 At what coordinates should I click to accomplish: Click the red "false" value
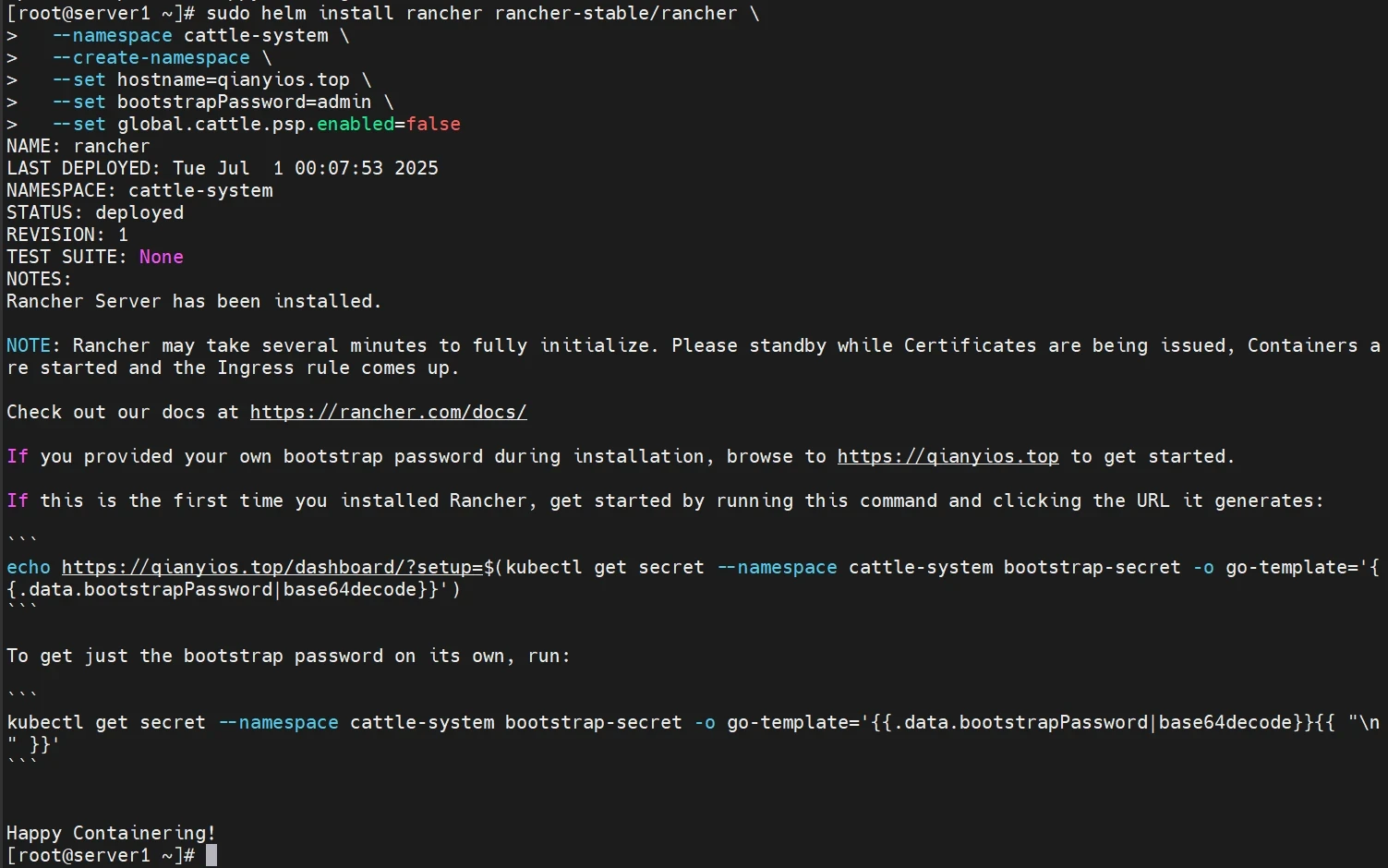pyautogui.click(x=433, y=124)
